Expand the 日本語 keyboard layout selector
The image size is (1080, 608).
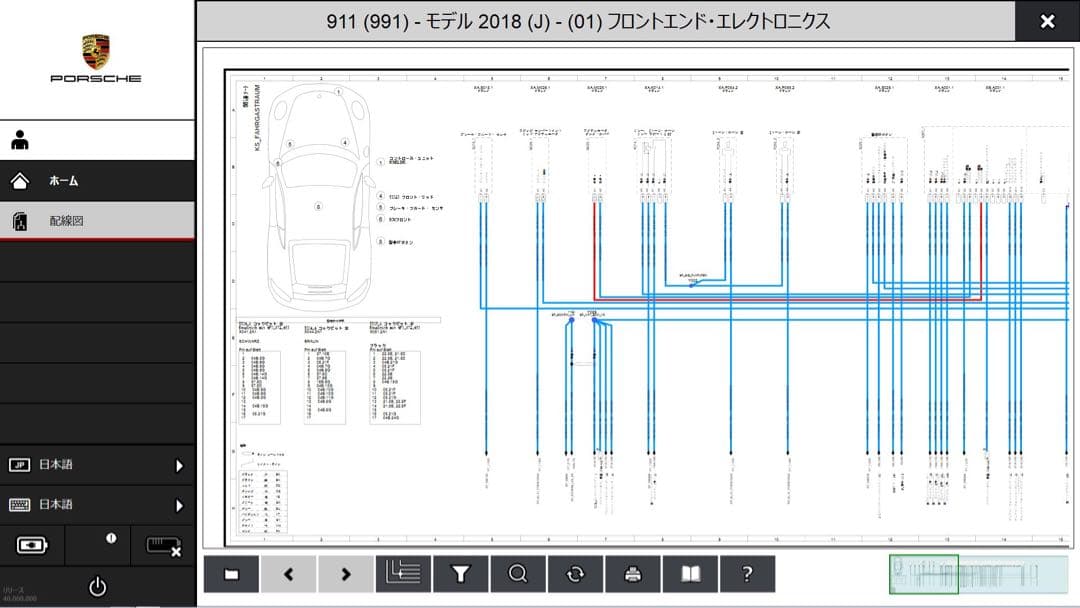pyautogui.click(x=97, y=504)
